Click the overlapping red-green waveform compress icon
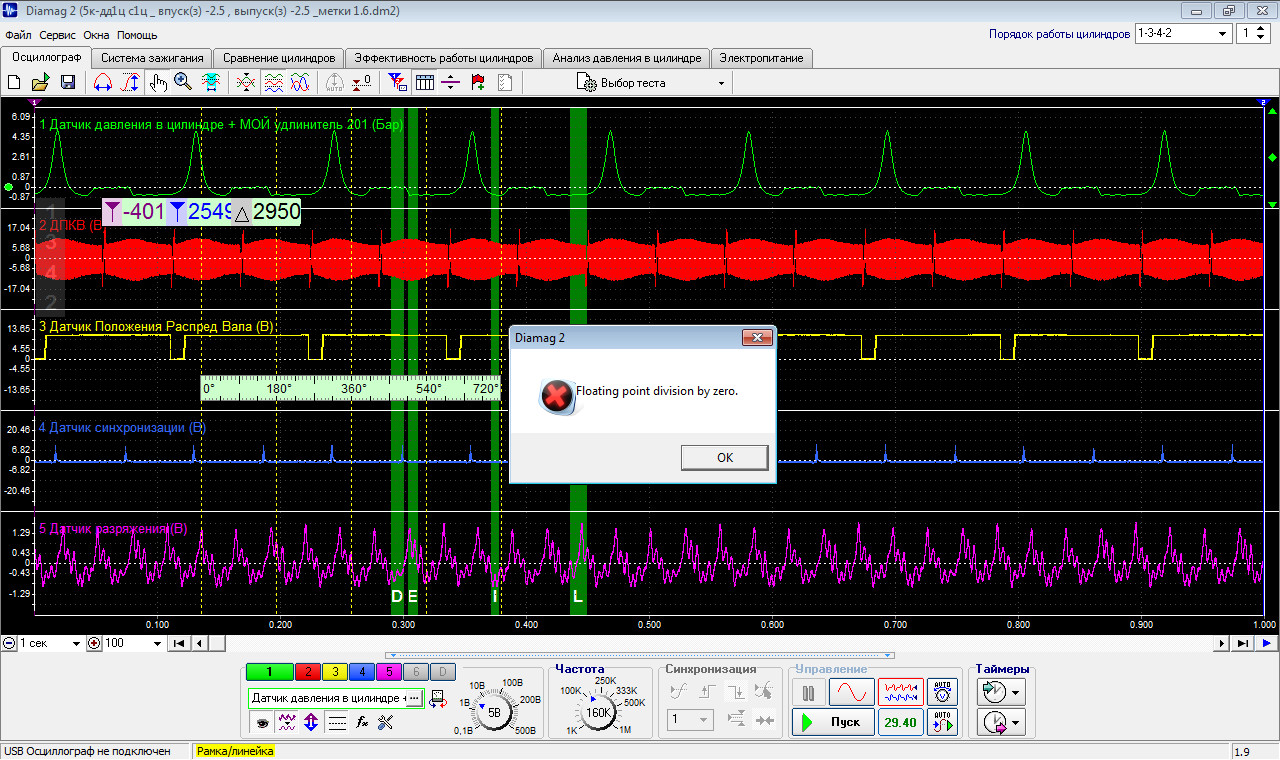1280x760 pixels. pyautogui.click(x=245, y=83)
